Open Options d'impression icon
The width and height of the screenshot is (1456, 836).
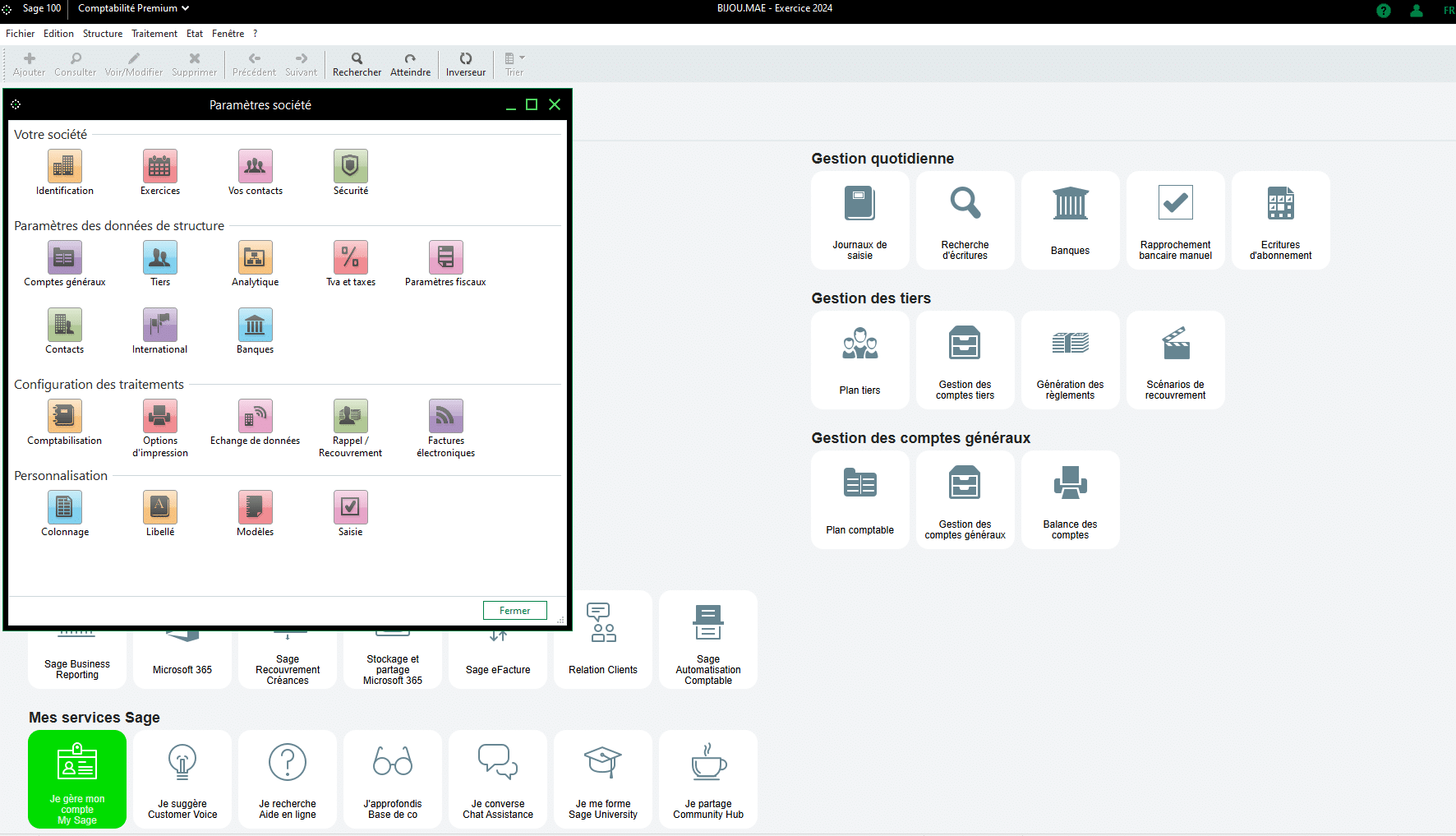tap(160, 416)
